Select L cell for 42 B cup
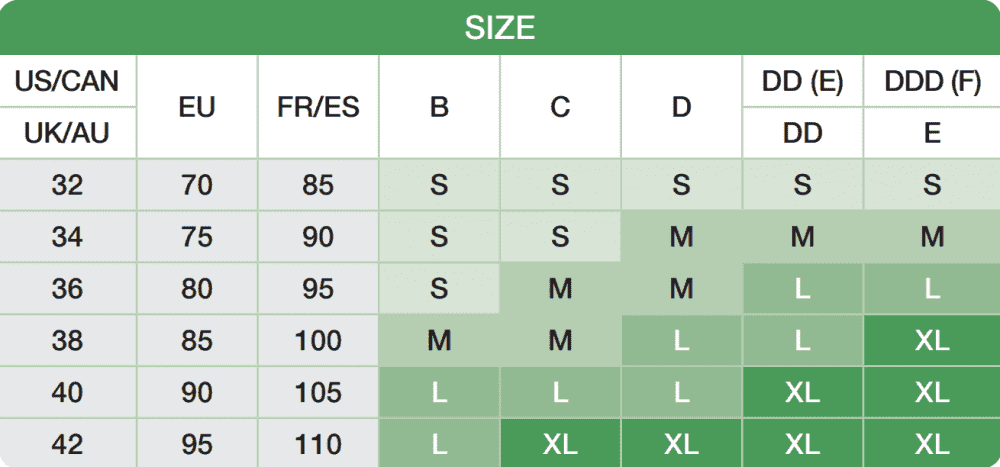This screenshot has width=1000, height=467. click(439, 443)
